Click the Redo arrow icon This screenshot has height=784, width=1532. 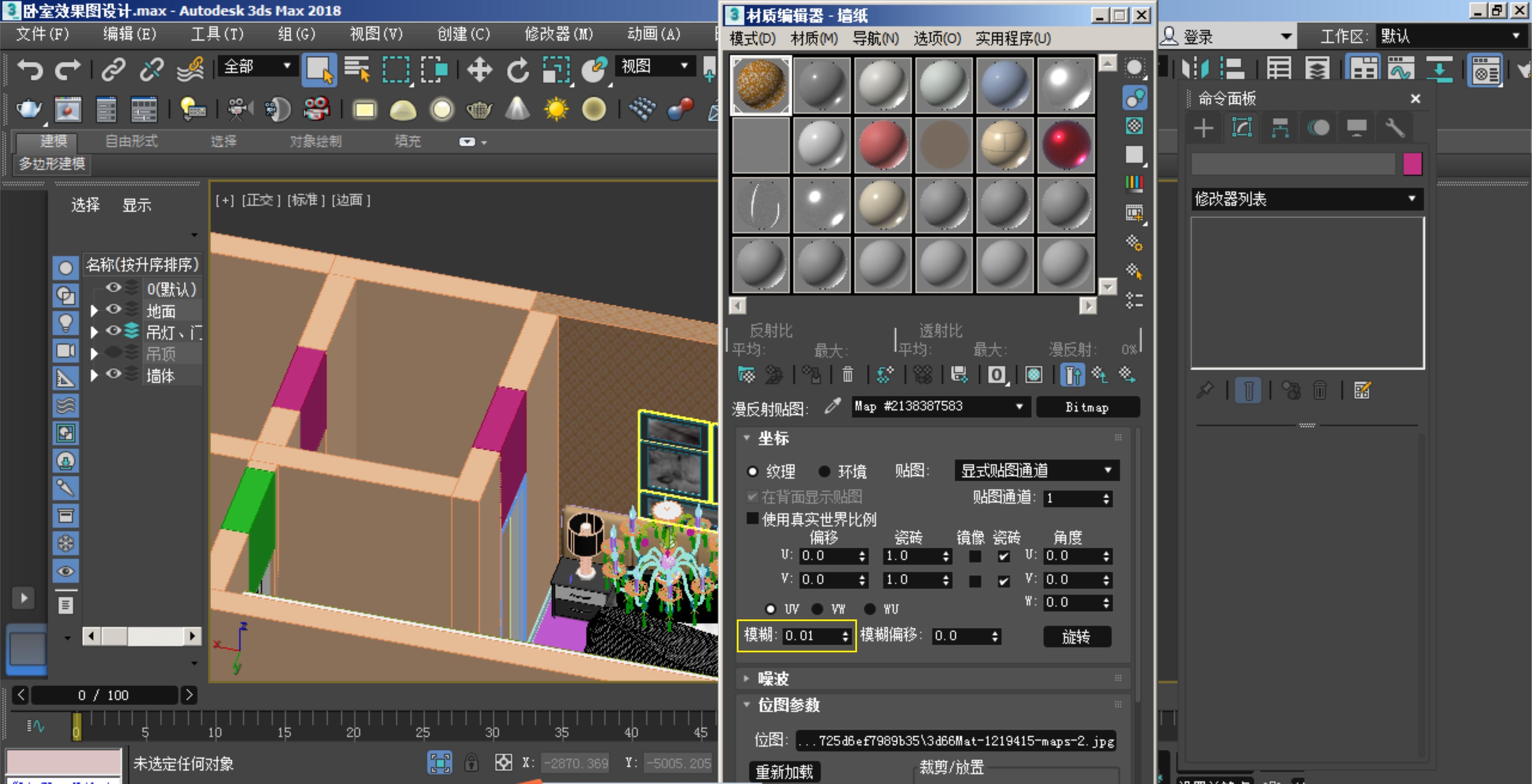point(68,70)
